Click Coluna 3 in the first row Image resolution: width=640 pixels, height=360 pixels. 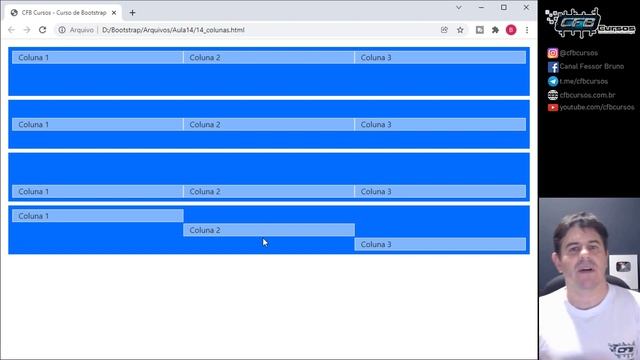point(440,58)
